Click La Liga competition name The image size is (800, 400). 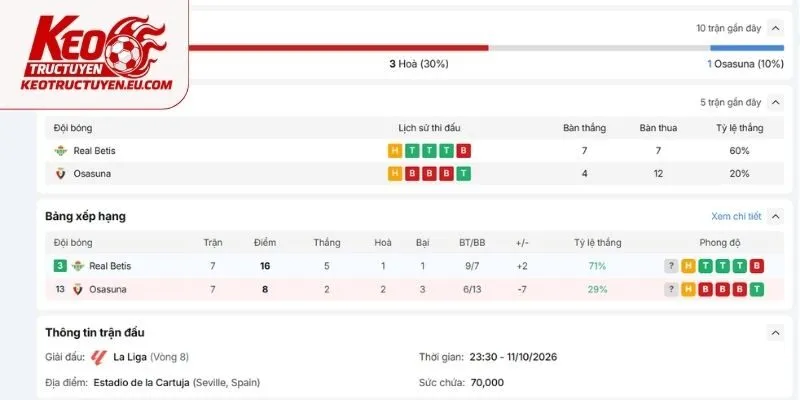pos(130,357)
